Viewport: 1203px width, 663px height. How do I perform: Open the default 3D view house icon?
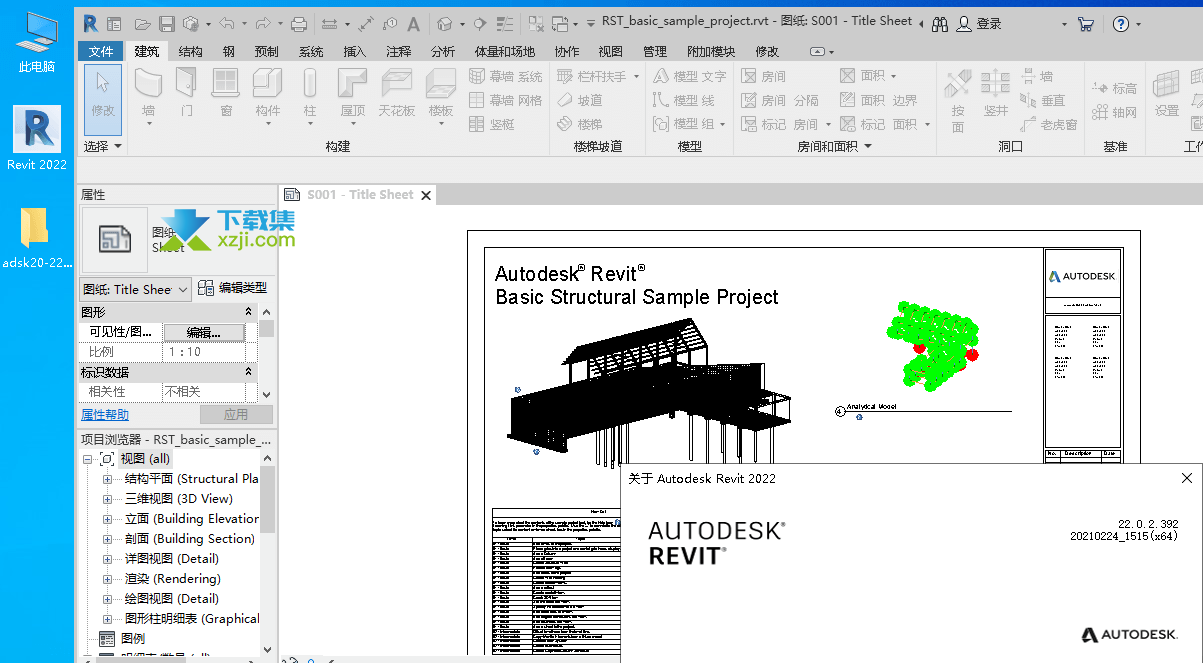click(x=445, y=23)
